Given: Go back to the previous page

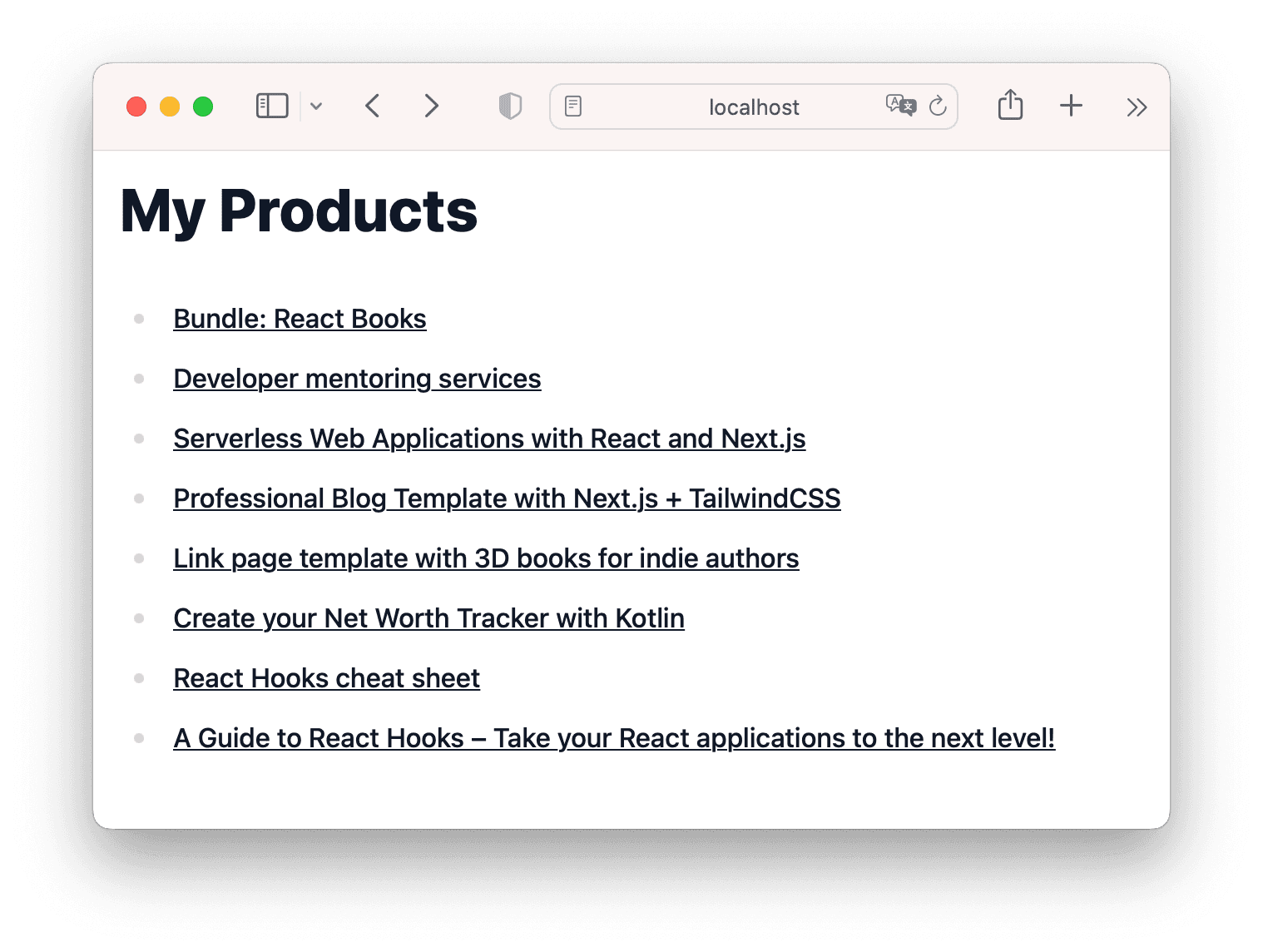Looking at the screenshot, I should [372, 106].
